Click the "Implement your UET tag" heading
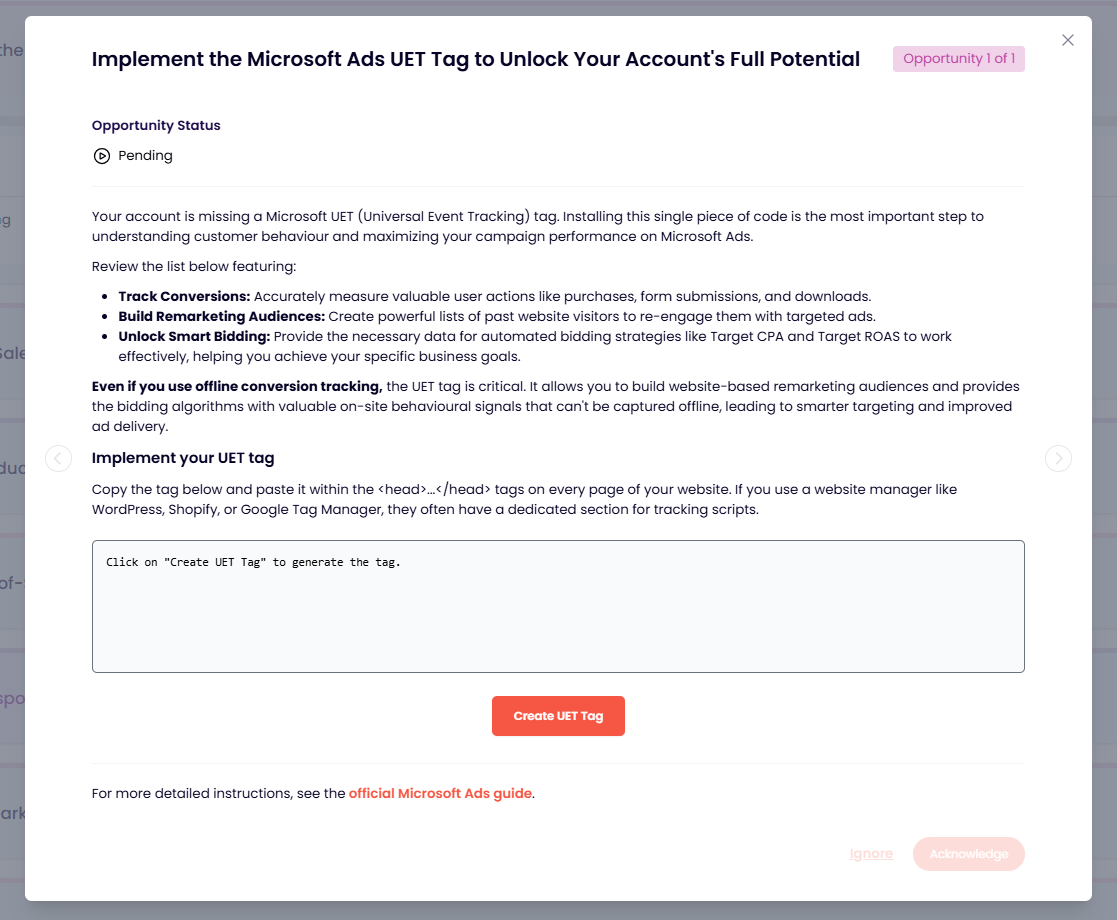The height and width of the screenshot is (920, 1117). [x=183, y=458]
